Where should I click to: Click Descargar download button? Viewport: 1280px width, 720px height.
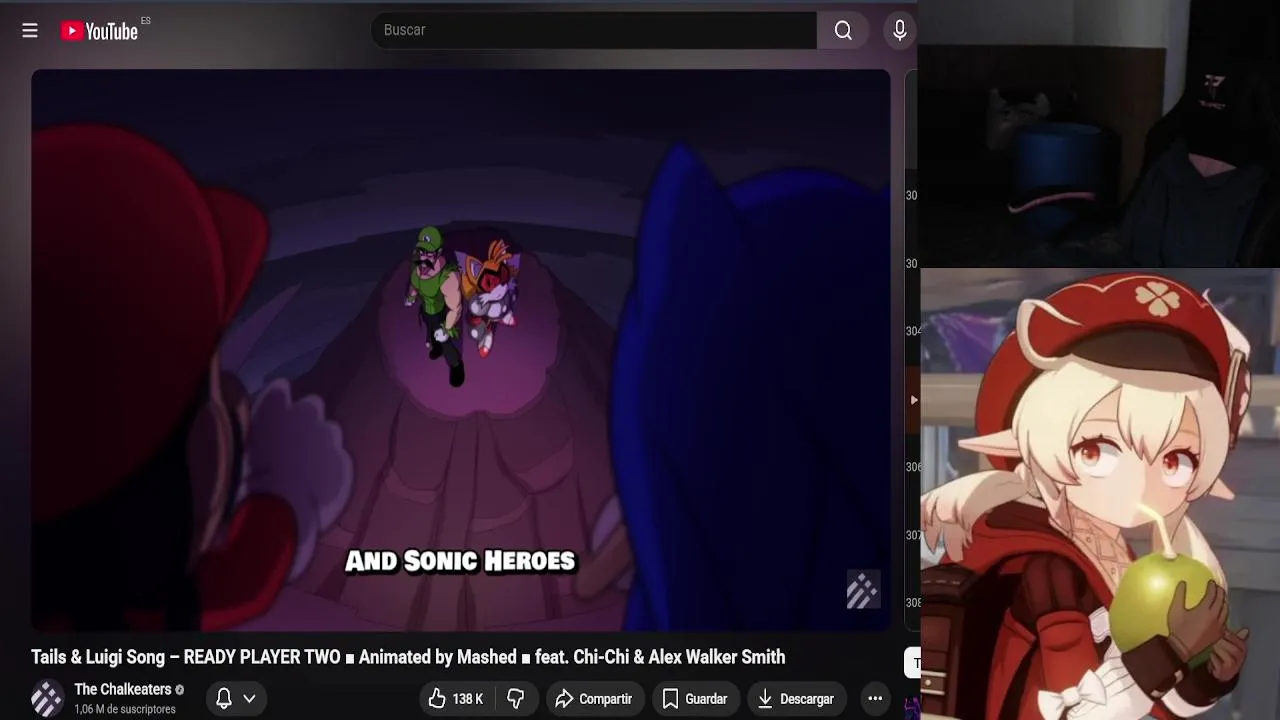pos(796,698)
